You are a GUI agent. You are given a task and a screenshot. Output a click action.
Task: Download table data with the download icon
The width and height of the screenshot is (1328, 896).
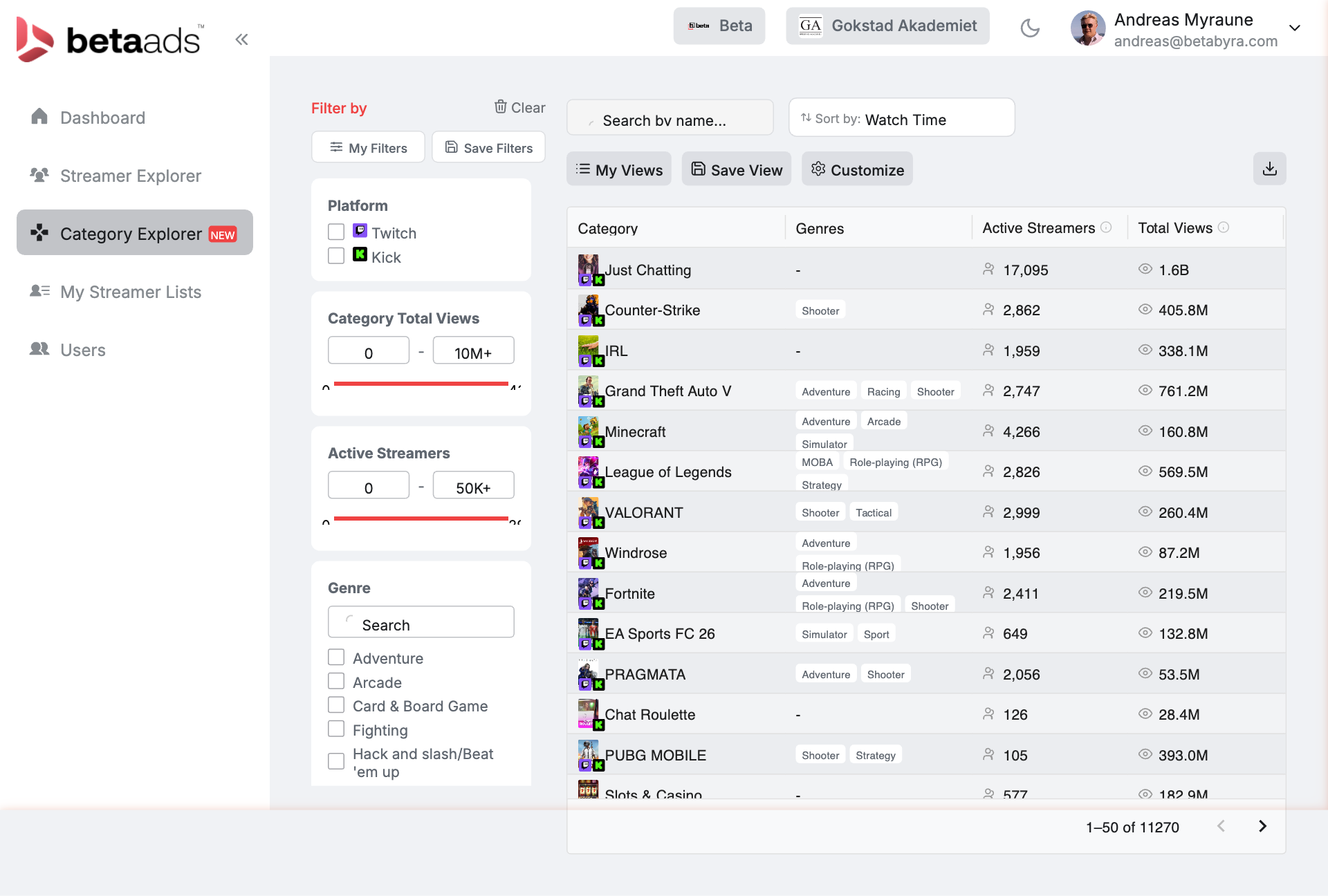tap(1269, 169)
